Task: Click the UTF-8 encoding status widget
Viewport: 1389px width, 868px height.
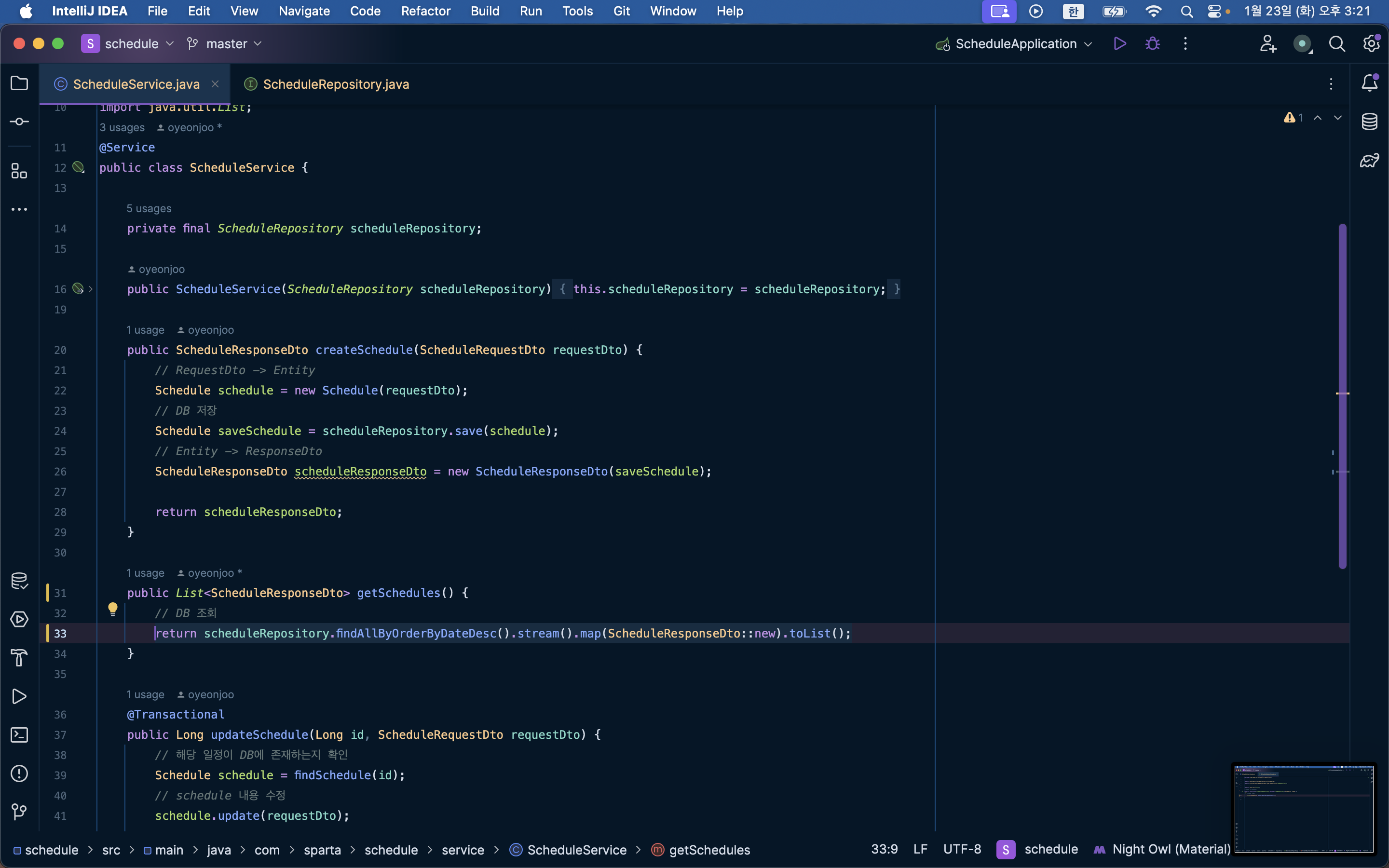Action: point(962,849)
